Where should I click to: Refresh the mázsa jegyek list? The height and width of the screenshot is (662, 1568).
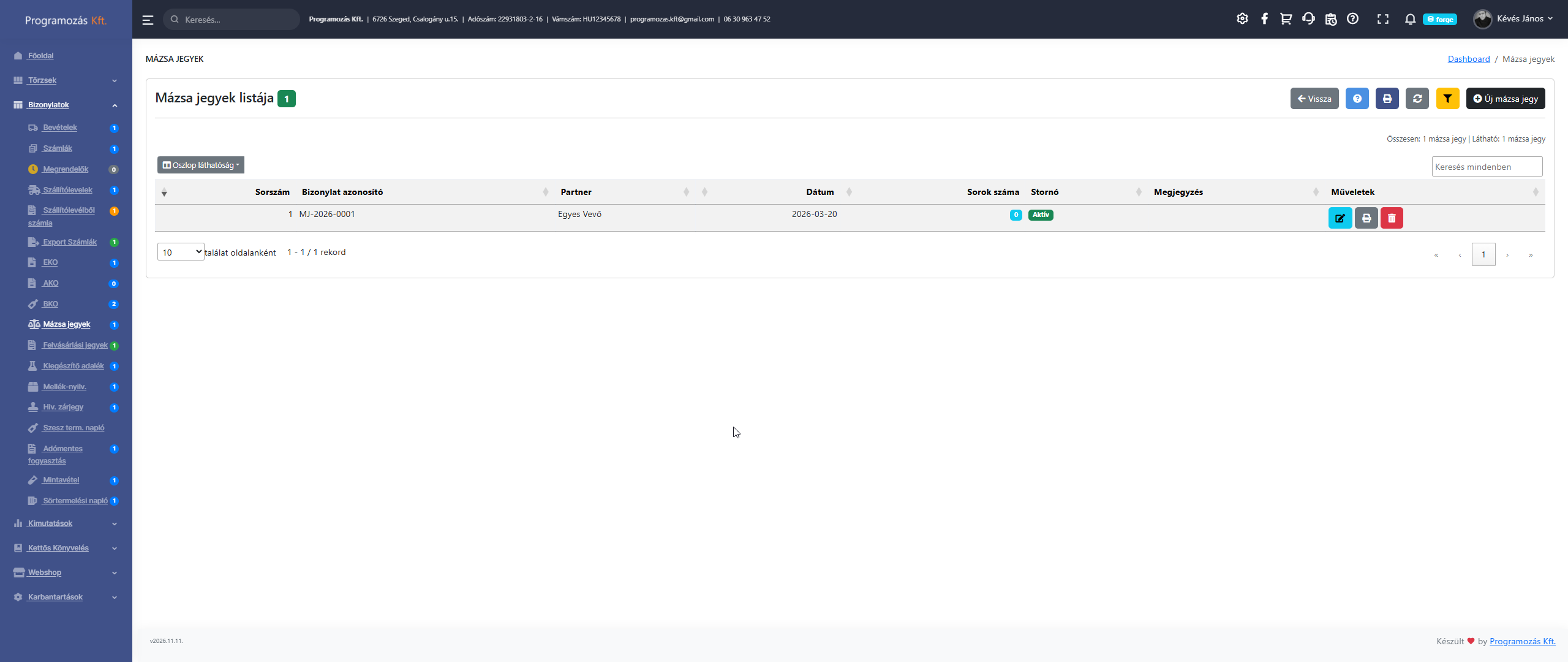[1417, 99]
